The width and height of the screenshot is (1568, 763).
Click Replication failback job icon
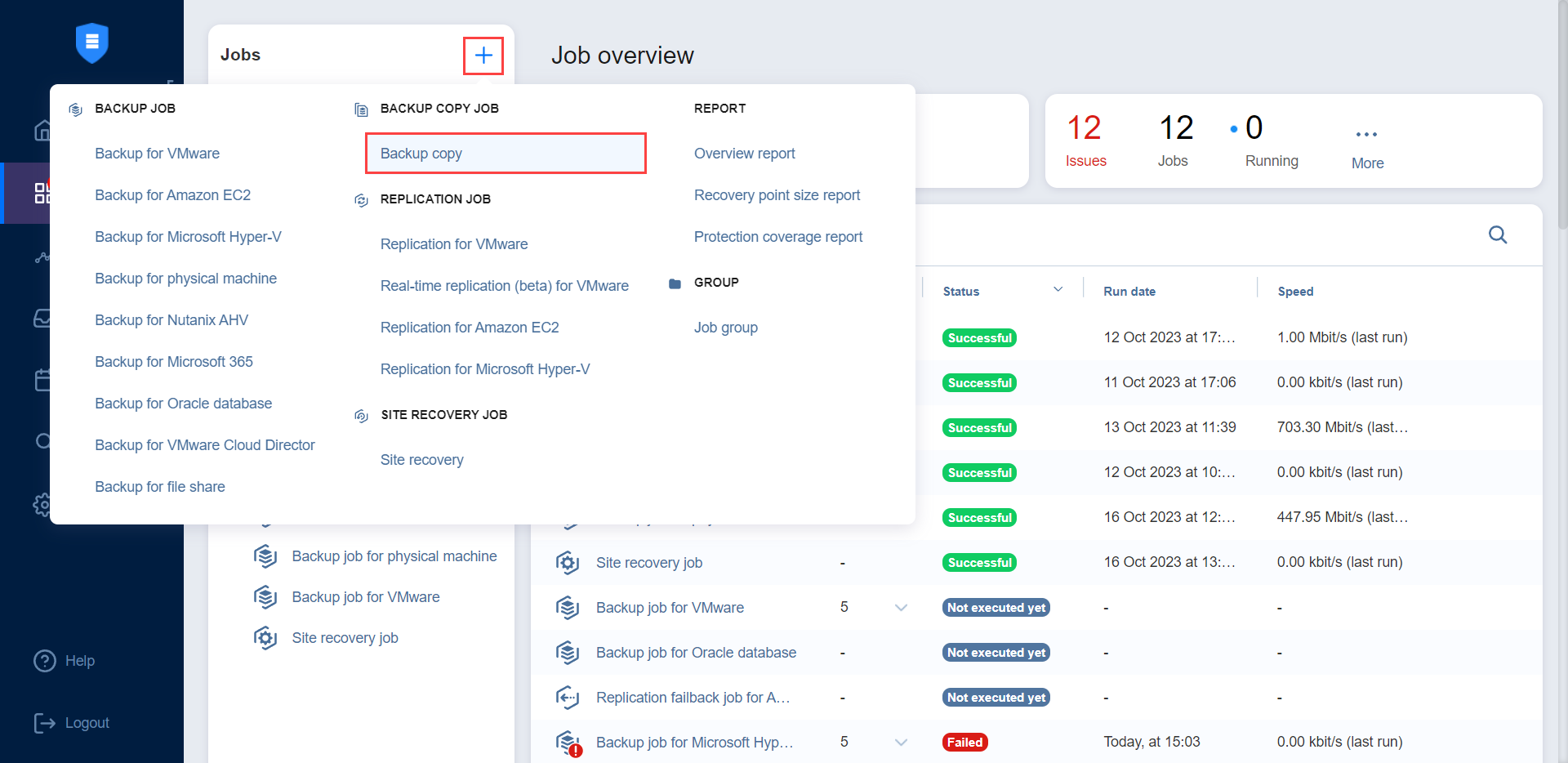[568, 698]
